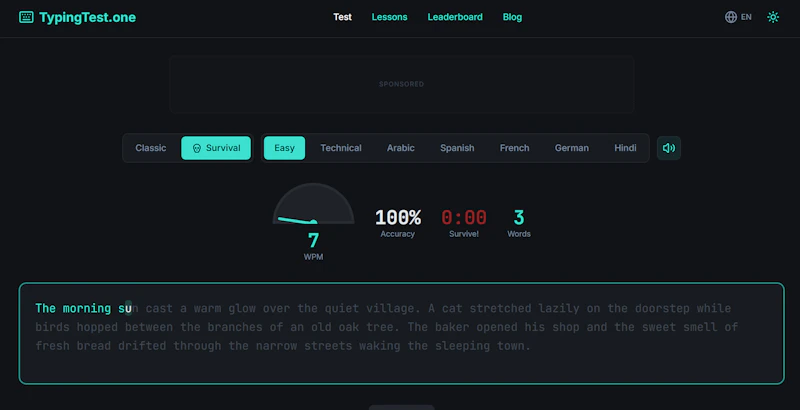Open the Leaderboard page
Image resolution: width=800 pixels, height=410 pixels.
tap(455, 17)
